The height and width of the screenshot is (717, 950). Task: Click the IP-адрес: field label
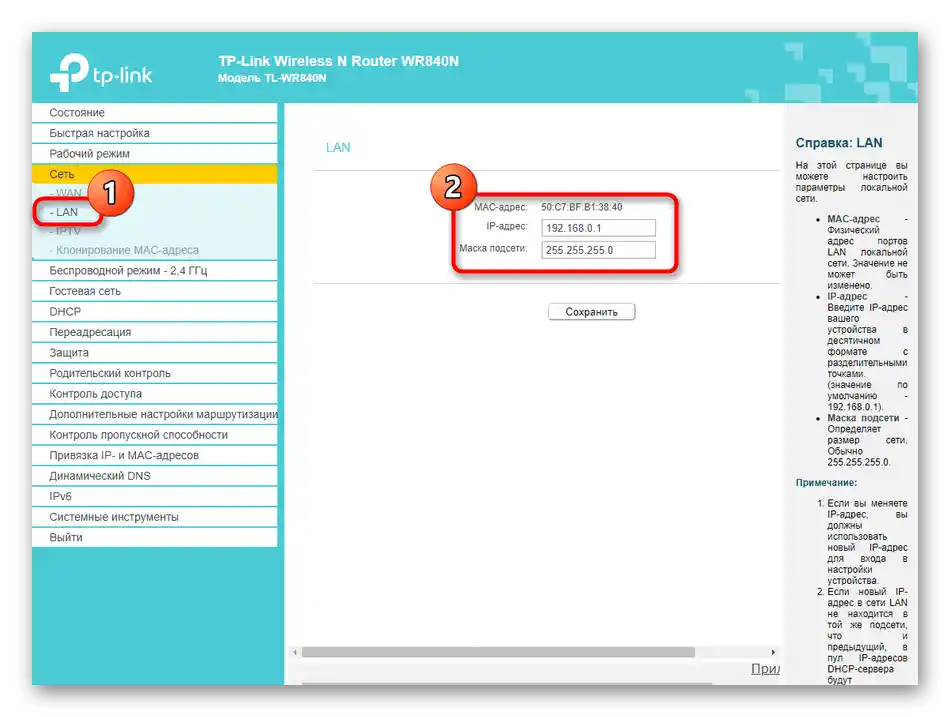507,226
